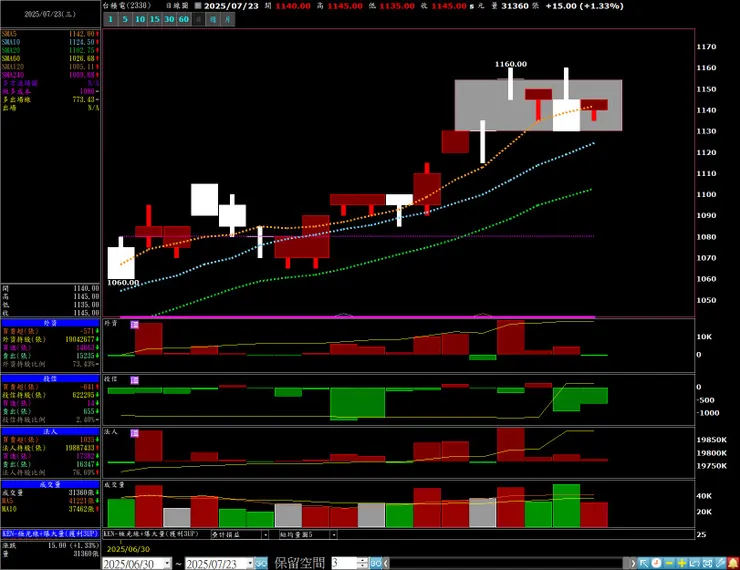Click the 外資 blue header in left panel
740x570 pixels.
pos(50,323)
